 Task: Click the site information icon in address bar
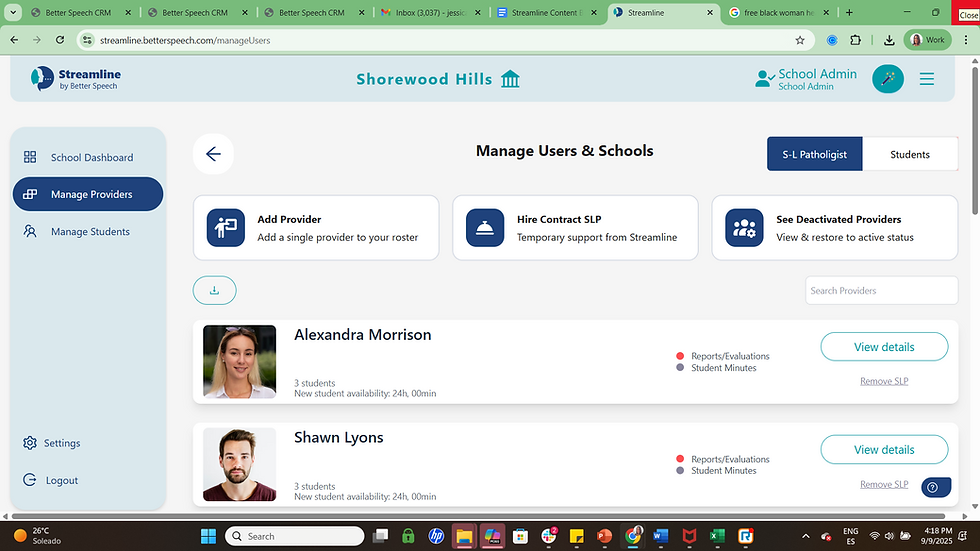(88, 40)
